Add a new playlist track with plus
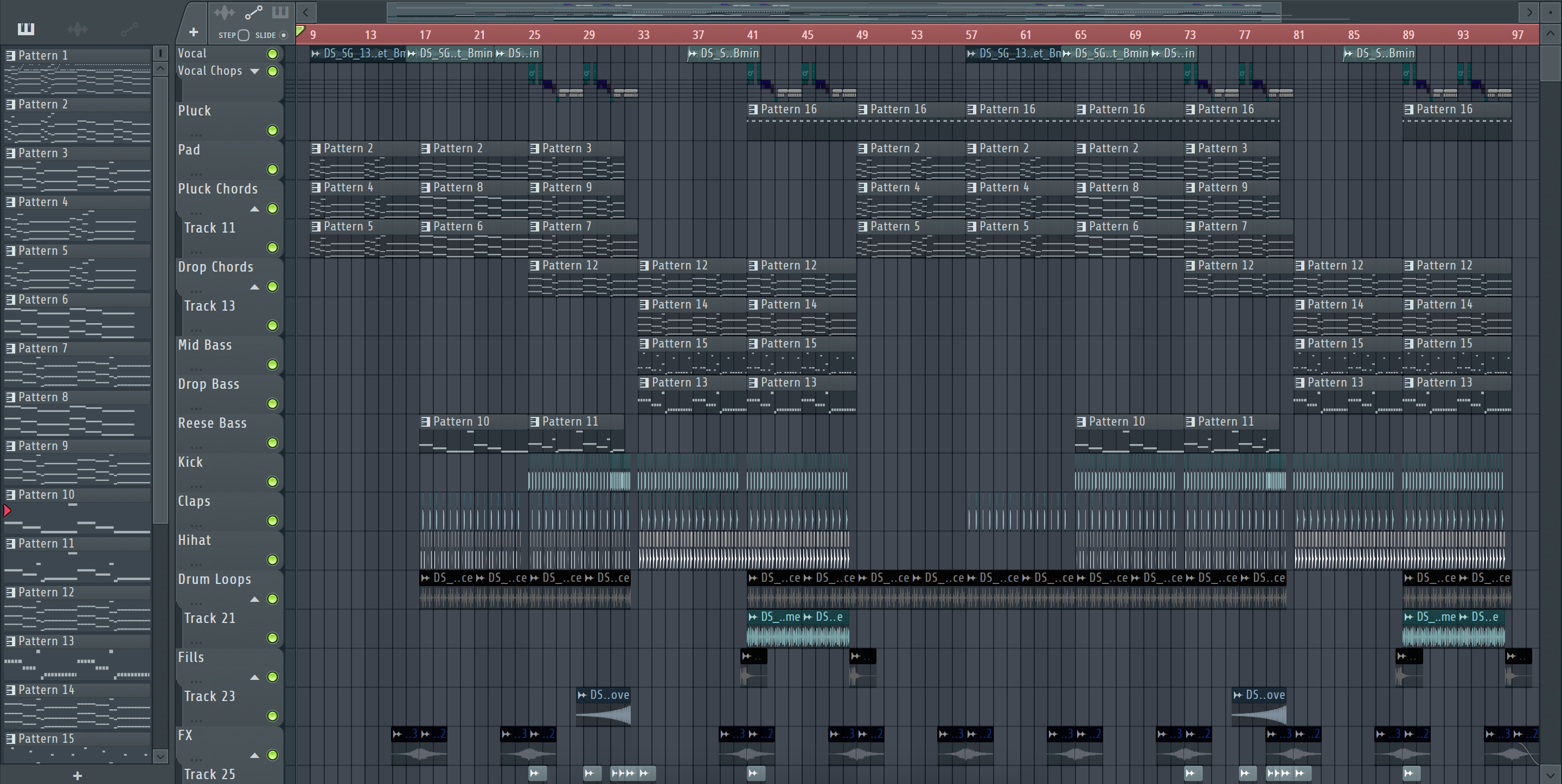 [194, 32]
